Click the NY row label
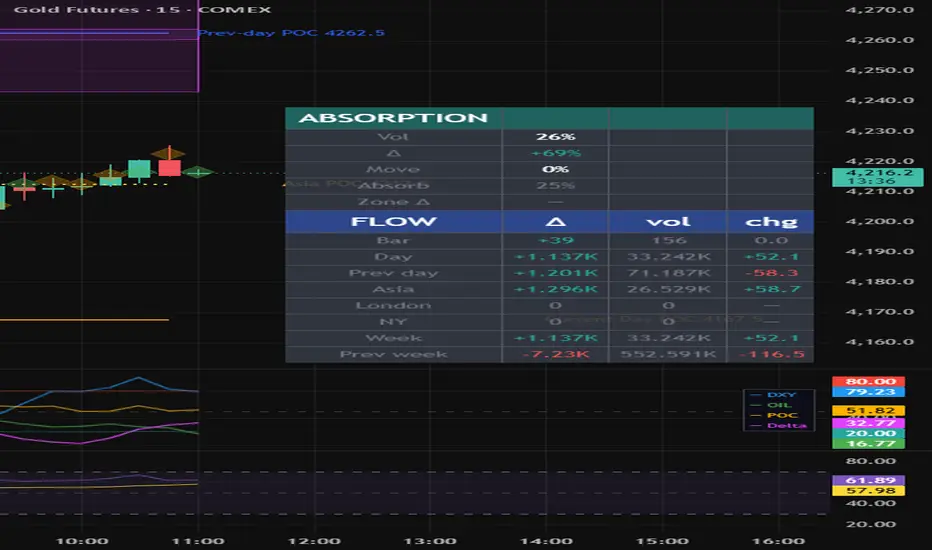This screenshot has height=550, width=932. [393, 322]
